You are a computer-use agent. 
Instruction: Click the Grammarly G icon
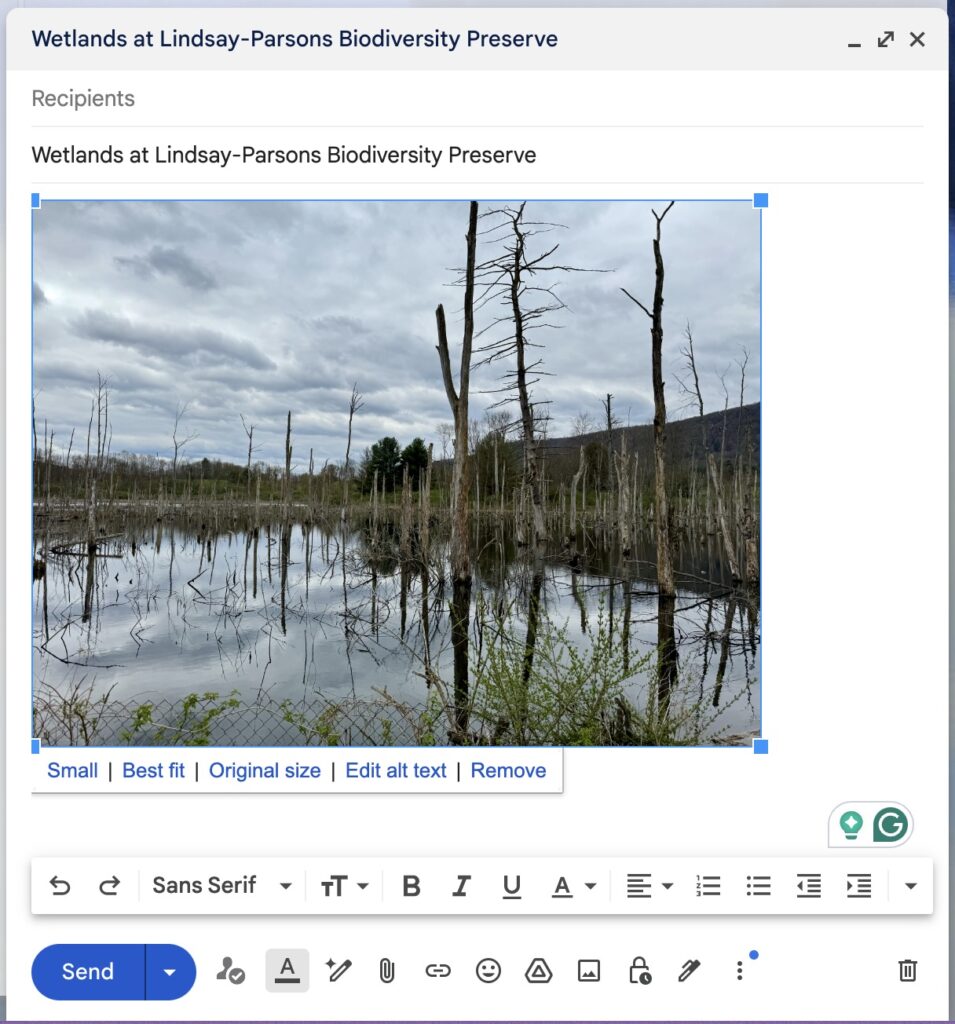[889, 825]
